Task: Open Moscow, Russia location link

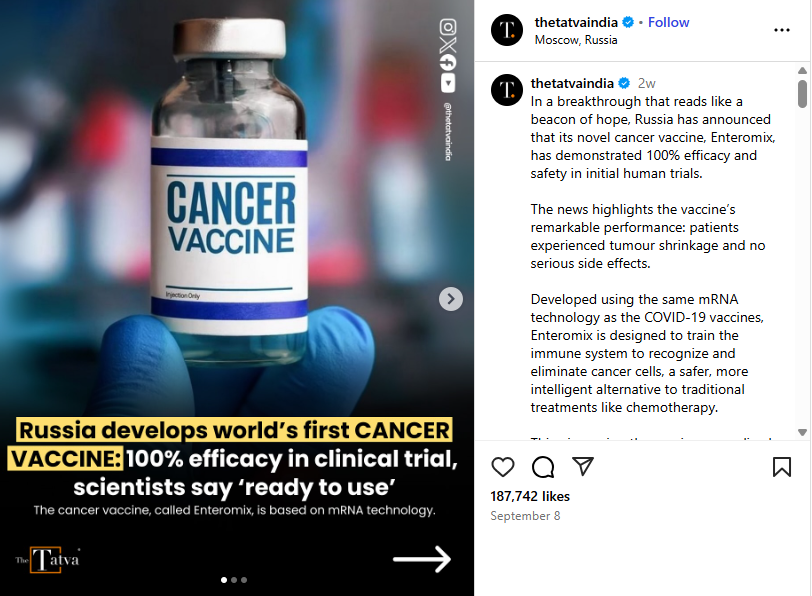Action: coord(576,40)
